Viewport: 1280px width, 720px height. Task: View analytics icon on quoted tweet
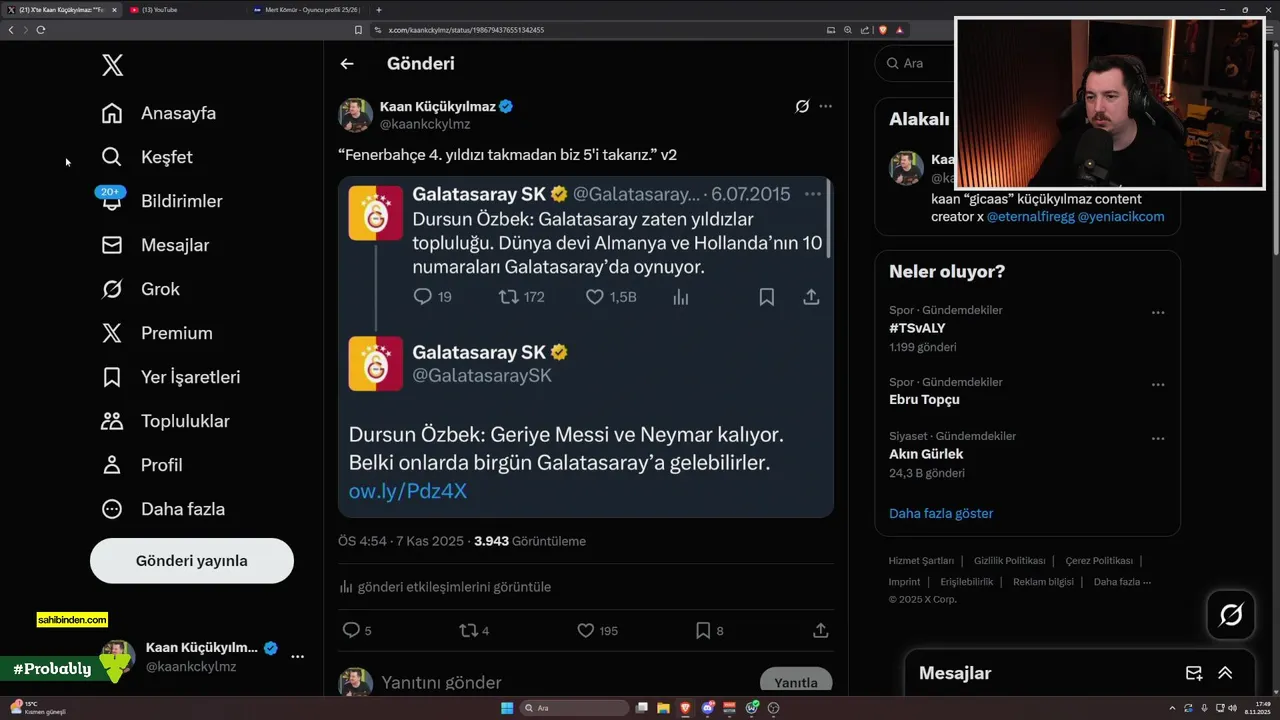click(x=681, y=297)
